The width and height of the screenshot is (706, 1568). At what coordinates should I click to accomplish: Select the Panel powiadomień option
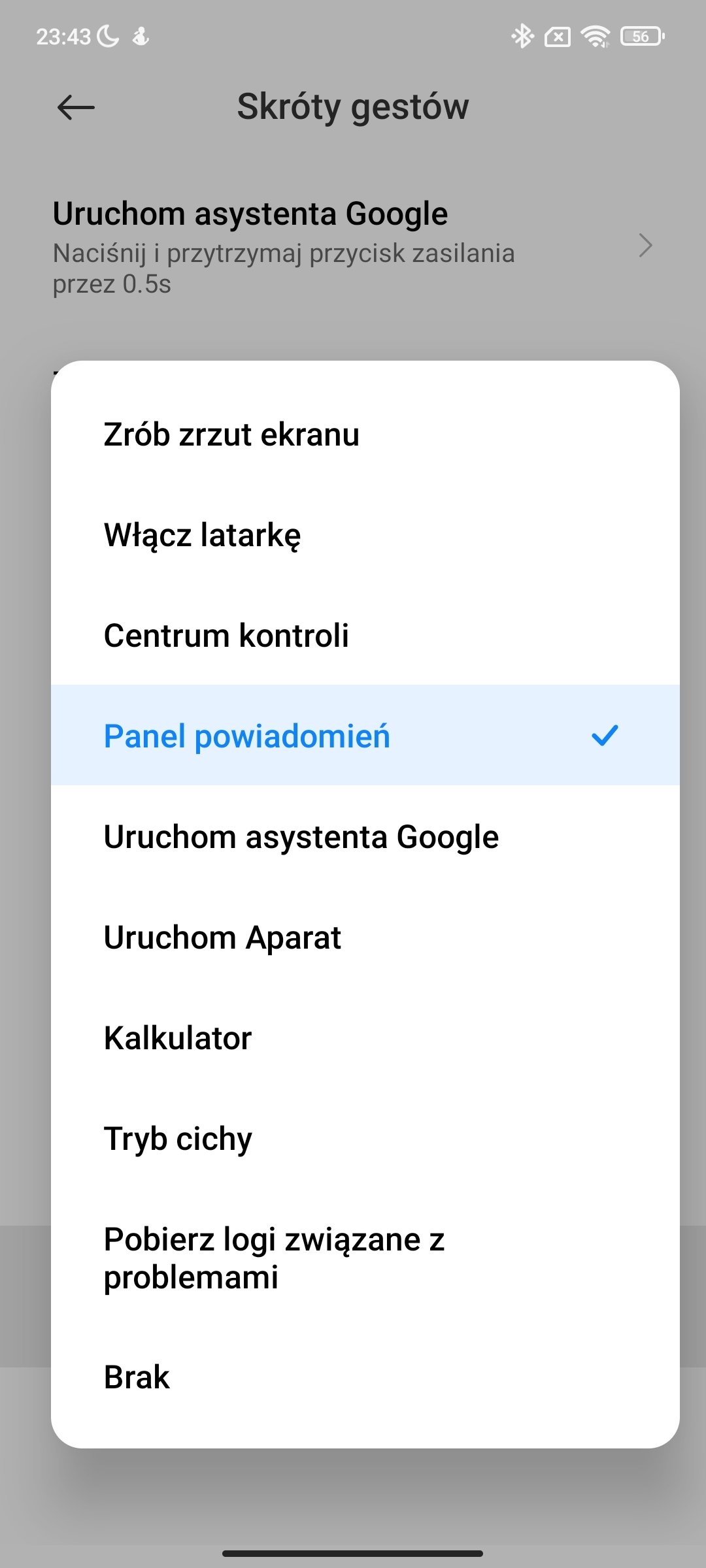click(365, 736)
